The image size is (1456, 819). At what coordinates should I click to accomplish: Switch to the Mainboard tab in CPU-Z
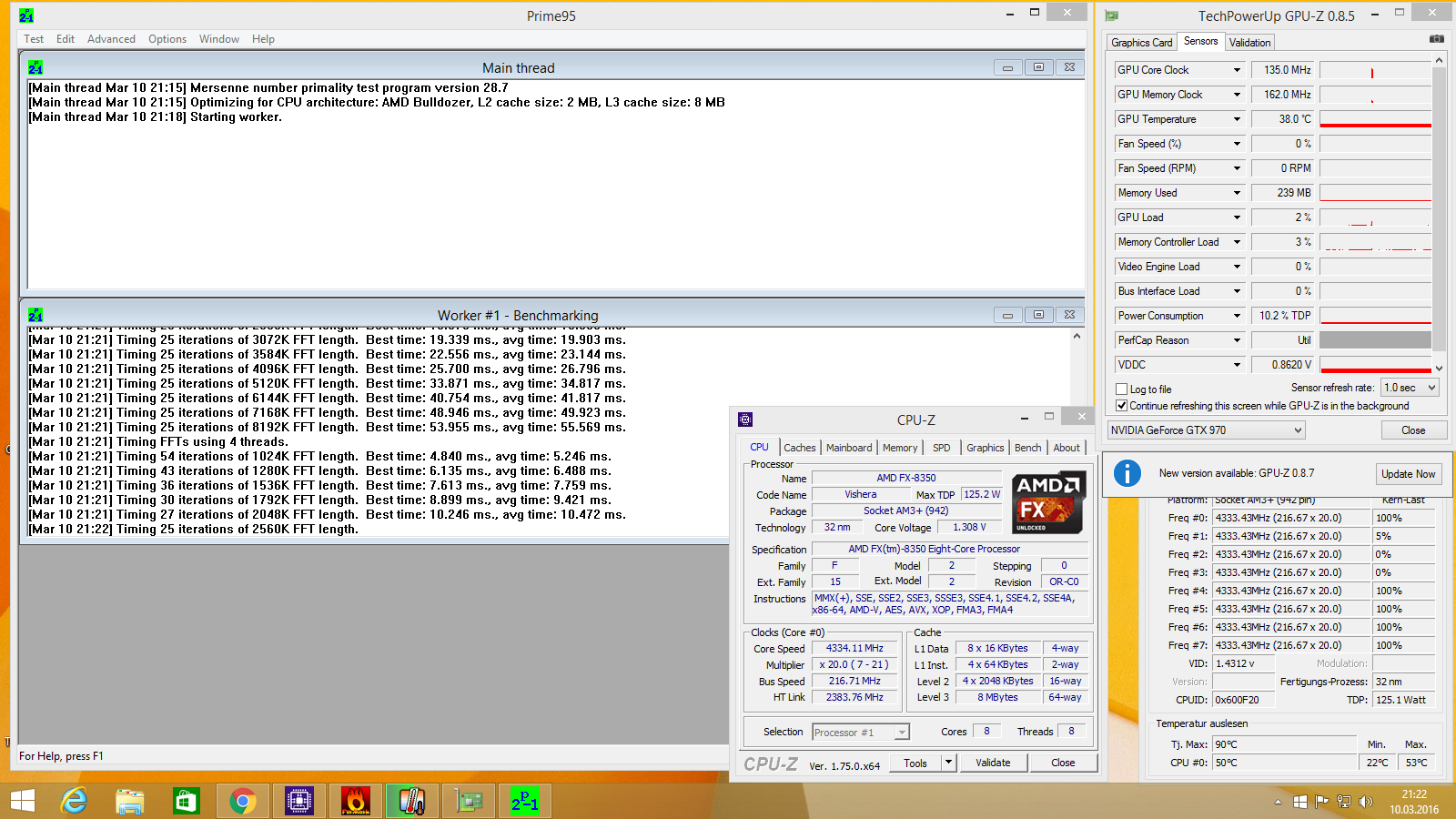coord(849,448)
